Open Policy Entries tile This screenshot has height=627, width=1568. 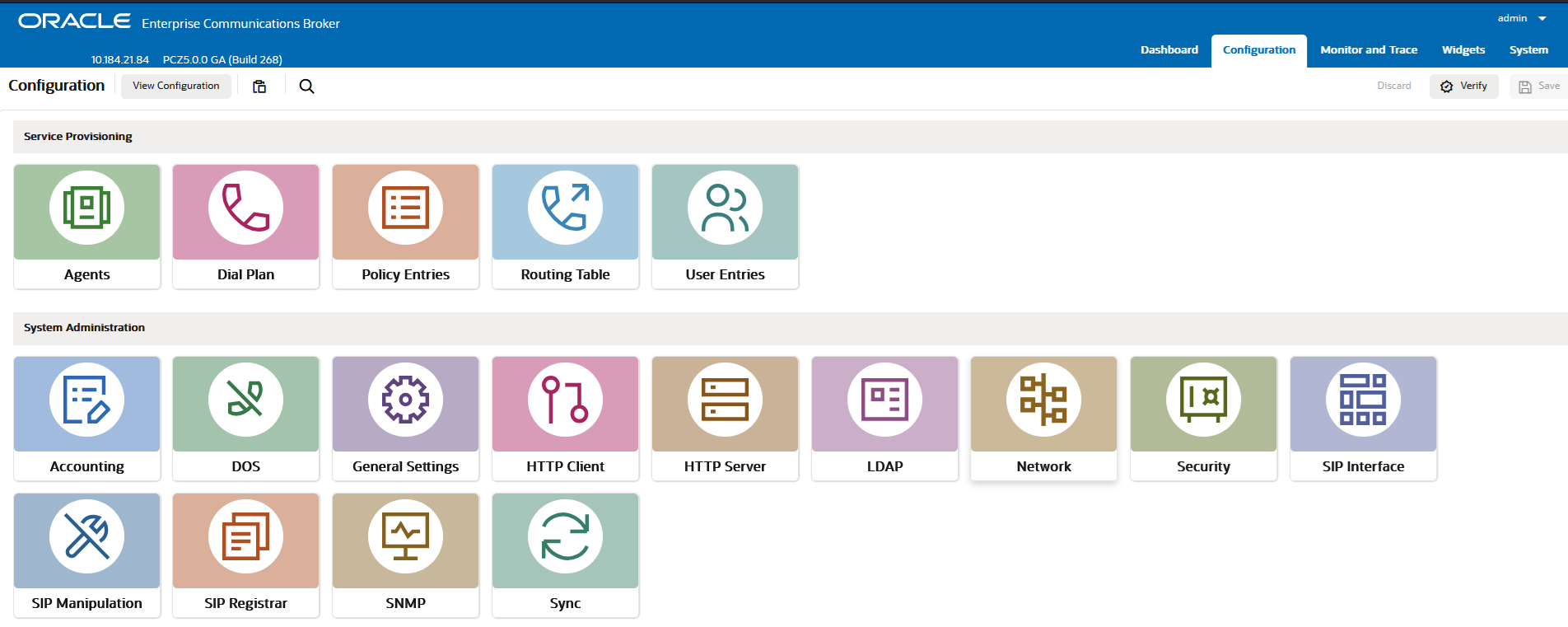click(x=406, y=227)
